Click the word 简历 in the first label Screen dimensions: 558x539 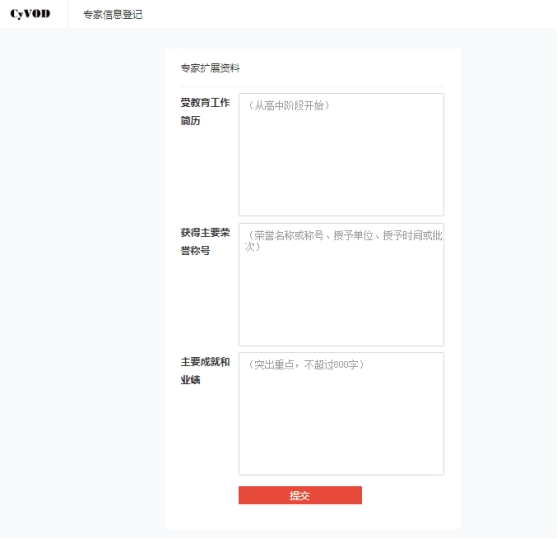point(190,121)
